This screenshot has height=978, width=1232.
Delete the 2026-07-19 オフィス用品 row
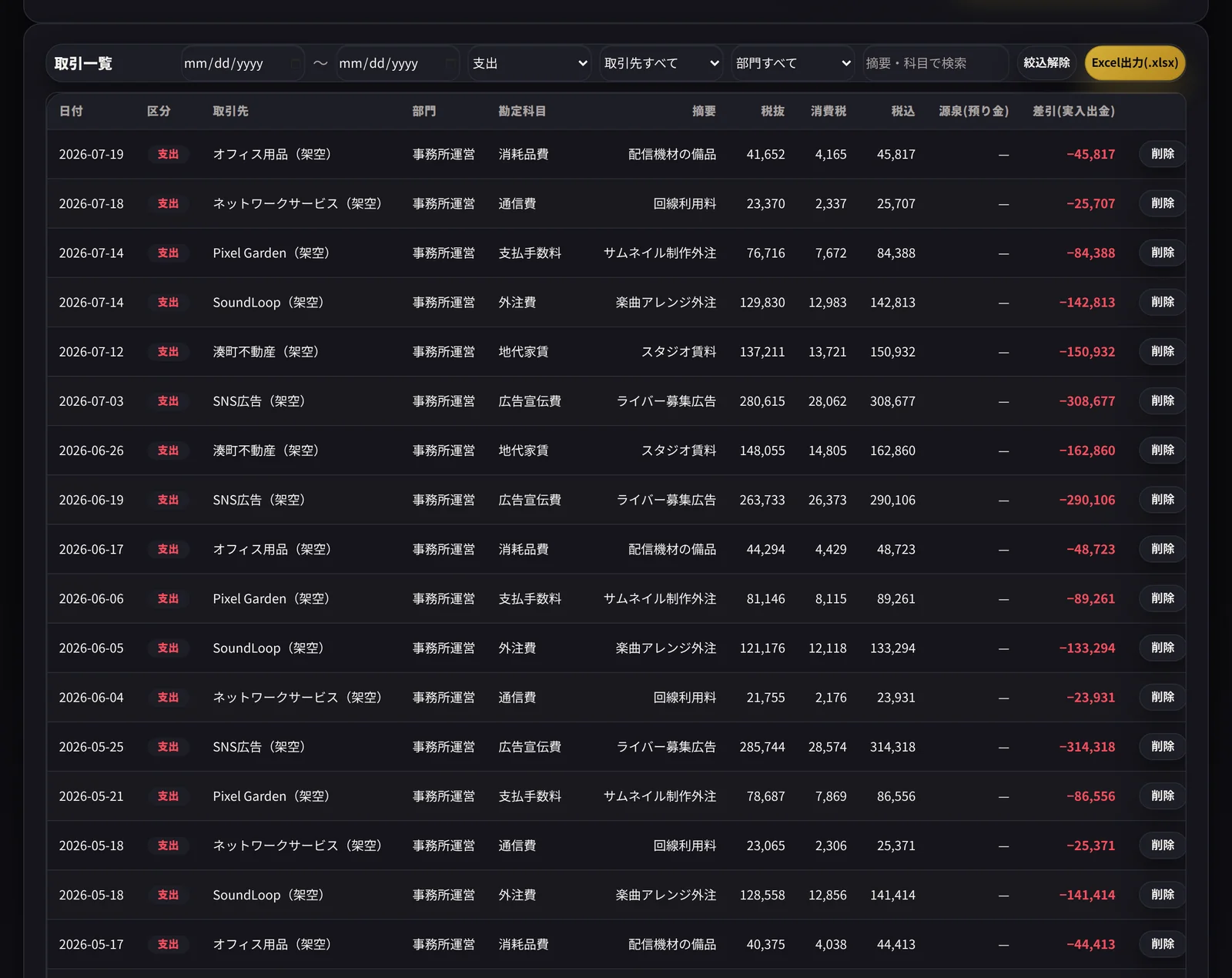point(1162,154)
